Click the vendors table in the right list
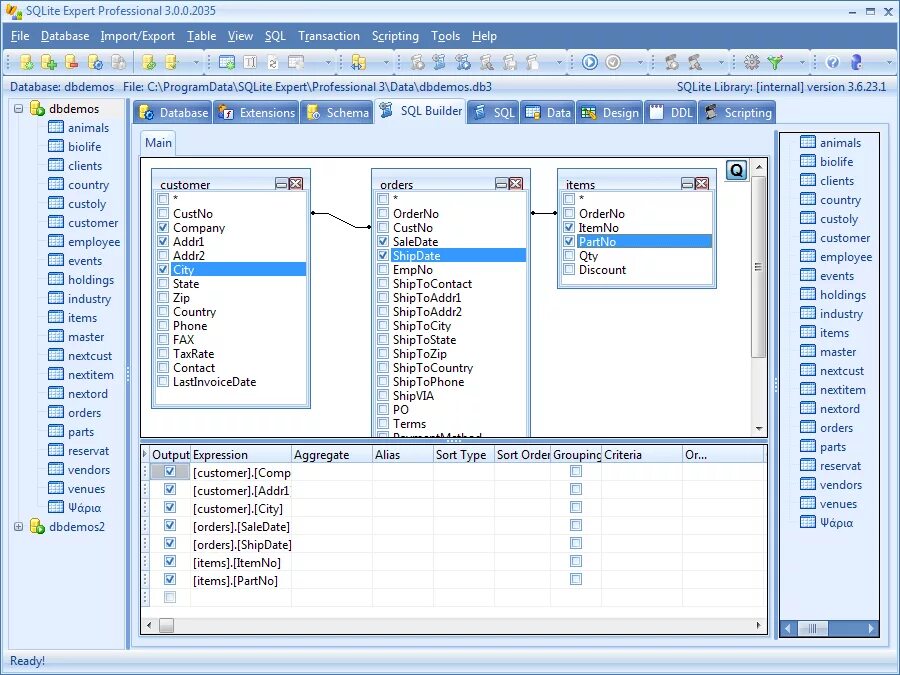900x675 pixels. pos(840,485)
